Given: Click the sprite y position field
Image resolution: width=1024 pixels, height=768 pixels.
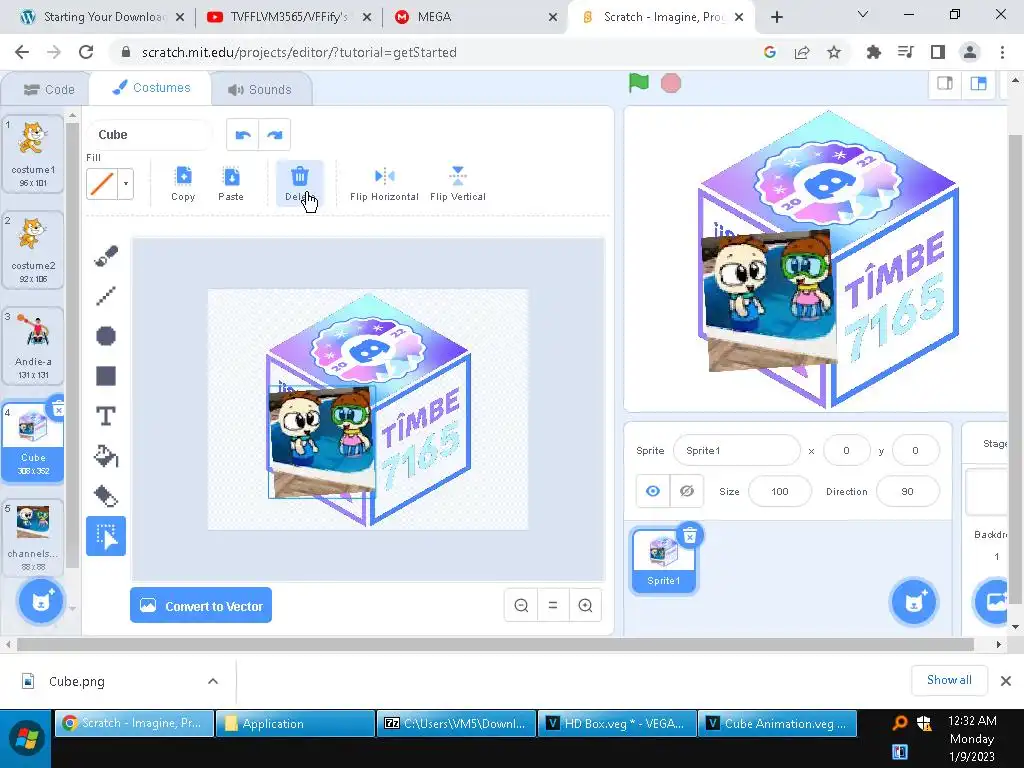Looking at the screenshot, I should click(916, 451).
